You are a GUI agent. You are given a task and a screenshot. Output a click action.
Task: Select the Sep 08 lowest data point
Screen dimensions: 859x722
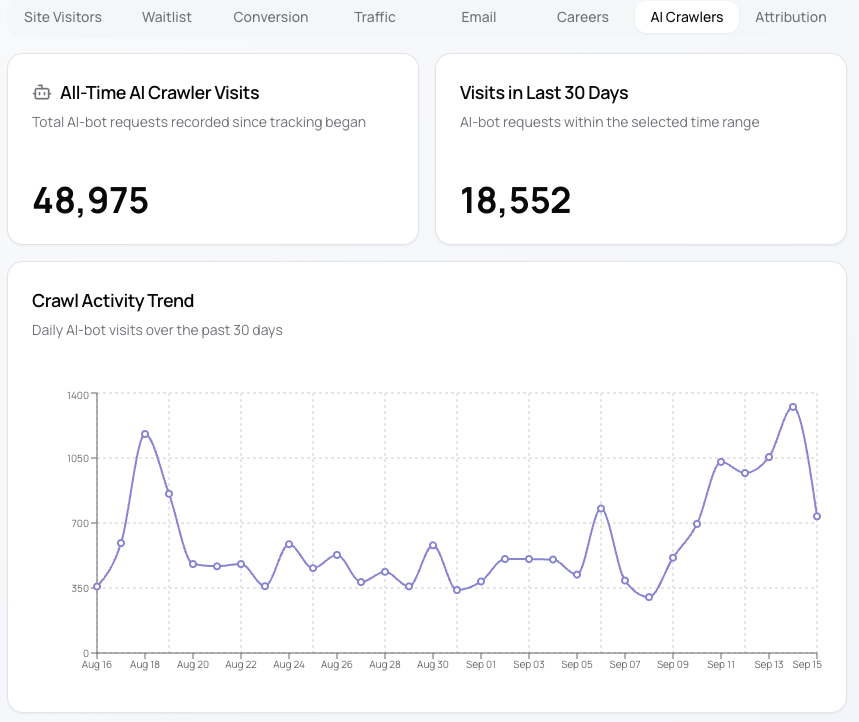coord(649,598)
